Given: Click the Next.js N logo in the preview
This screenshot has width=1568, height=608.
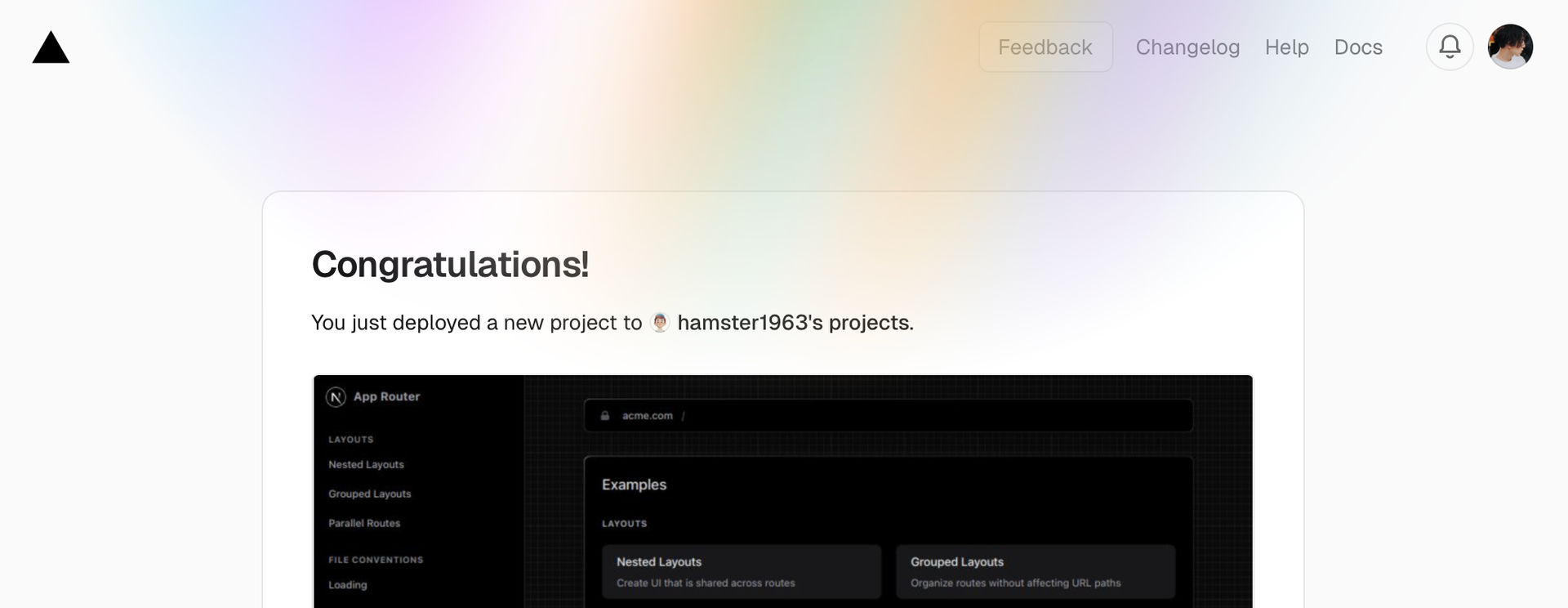Looking at the screenshot, I should tap(336, 397).
